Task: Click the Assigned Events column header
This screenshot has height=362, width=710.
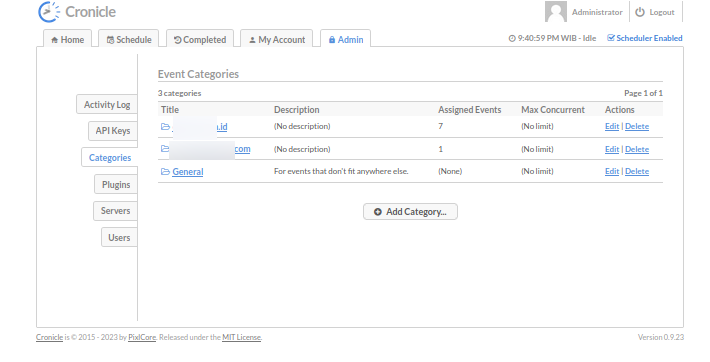Action: pos(470,110)
